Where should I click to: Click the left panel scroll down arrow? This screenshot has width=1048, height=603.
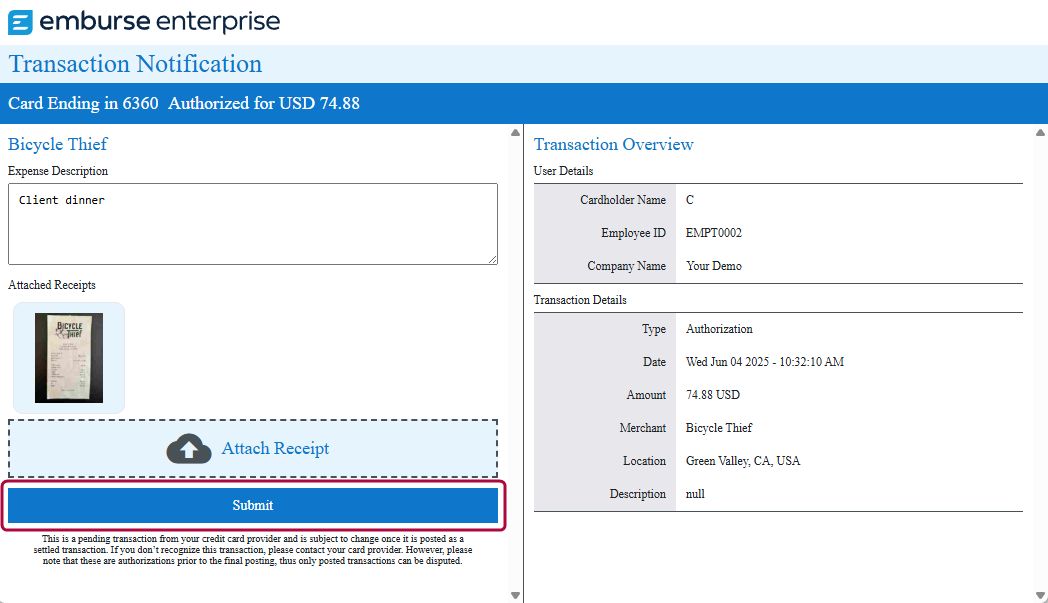tap(515, 595)
